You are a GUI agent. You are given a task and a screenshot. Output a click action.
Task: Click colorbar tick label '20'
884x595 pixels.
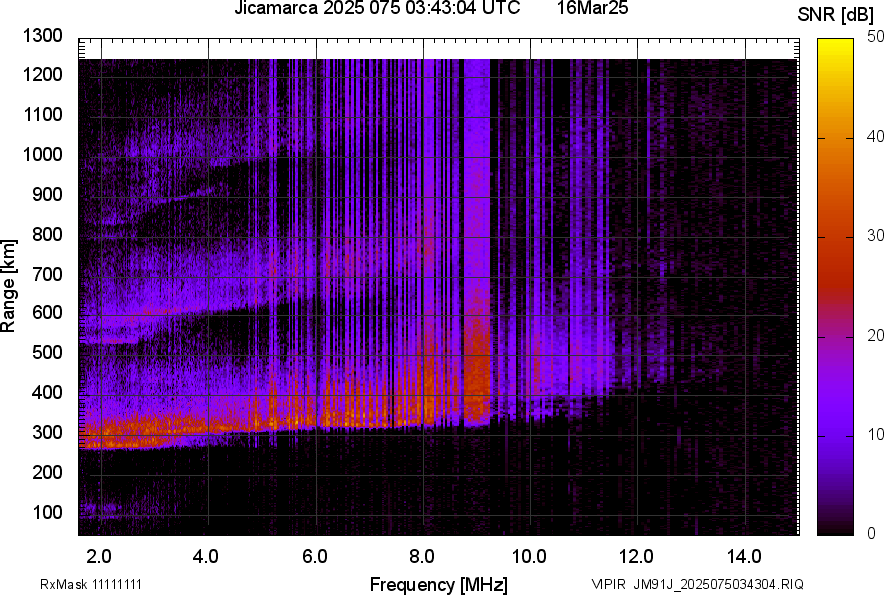point(876,335)
